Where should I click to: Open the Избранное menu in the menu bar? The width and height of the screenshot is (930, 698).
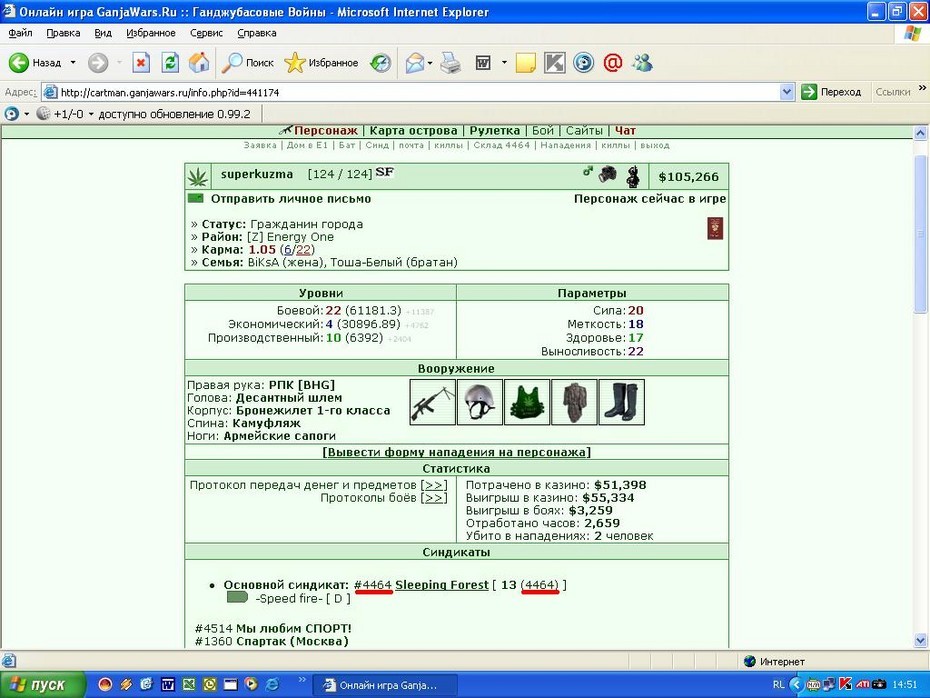click(151, 33)
